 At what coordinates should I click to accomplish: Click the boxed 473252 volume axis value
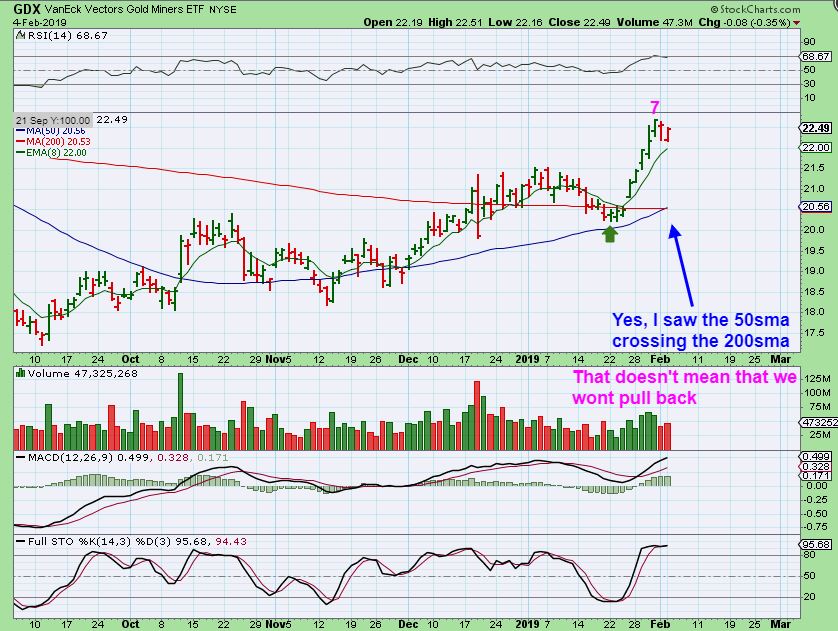pos(817,422)
